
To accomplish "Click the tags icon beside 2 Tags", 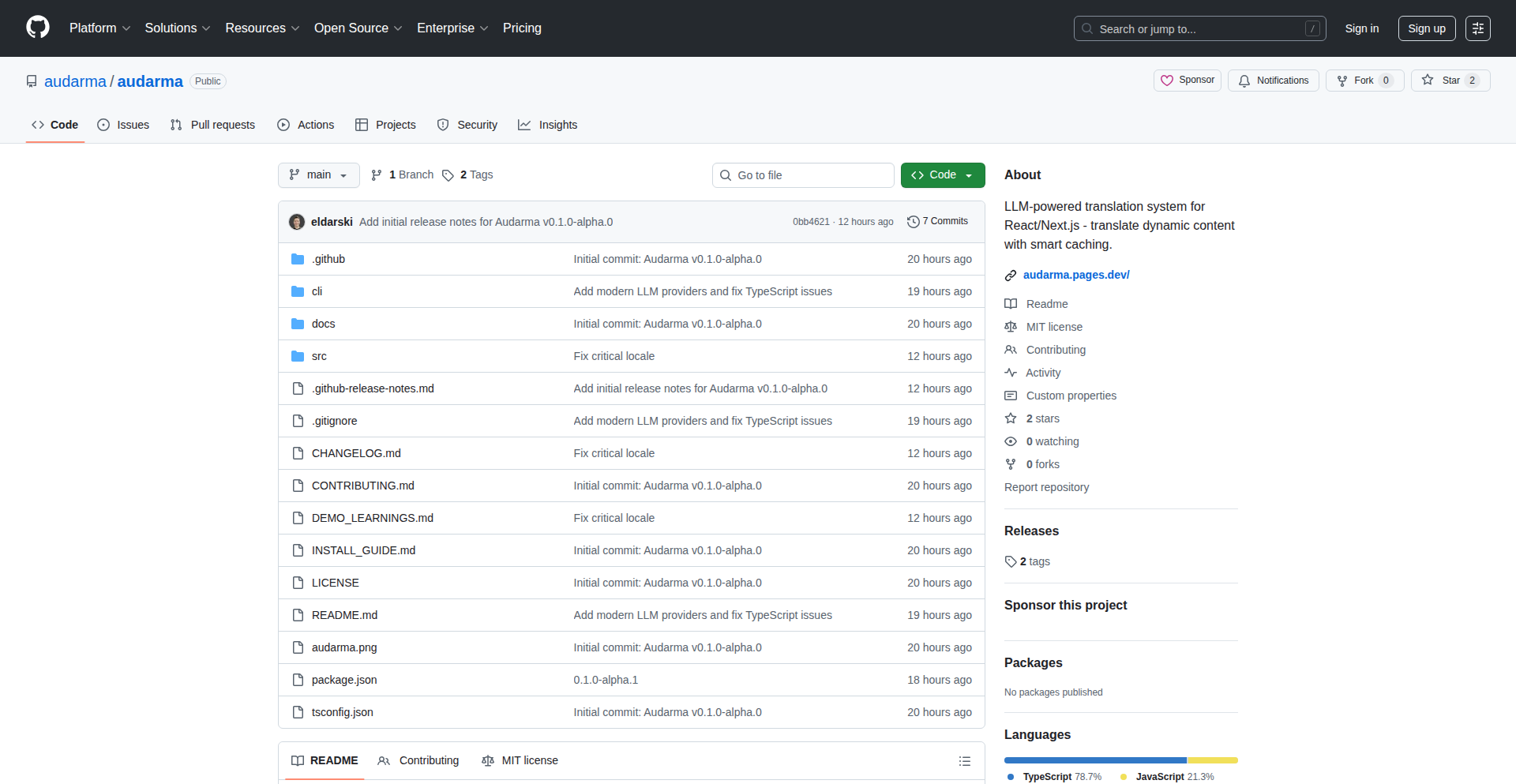I will pos(448,175).
